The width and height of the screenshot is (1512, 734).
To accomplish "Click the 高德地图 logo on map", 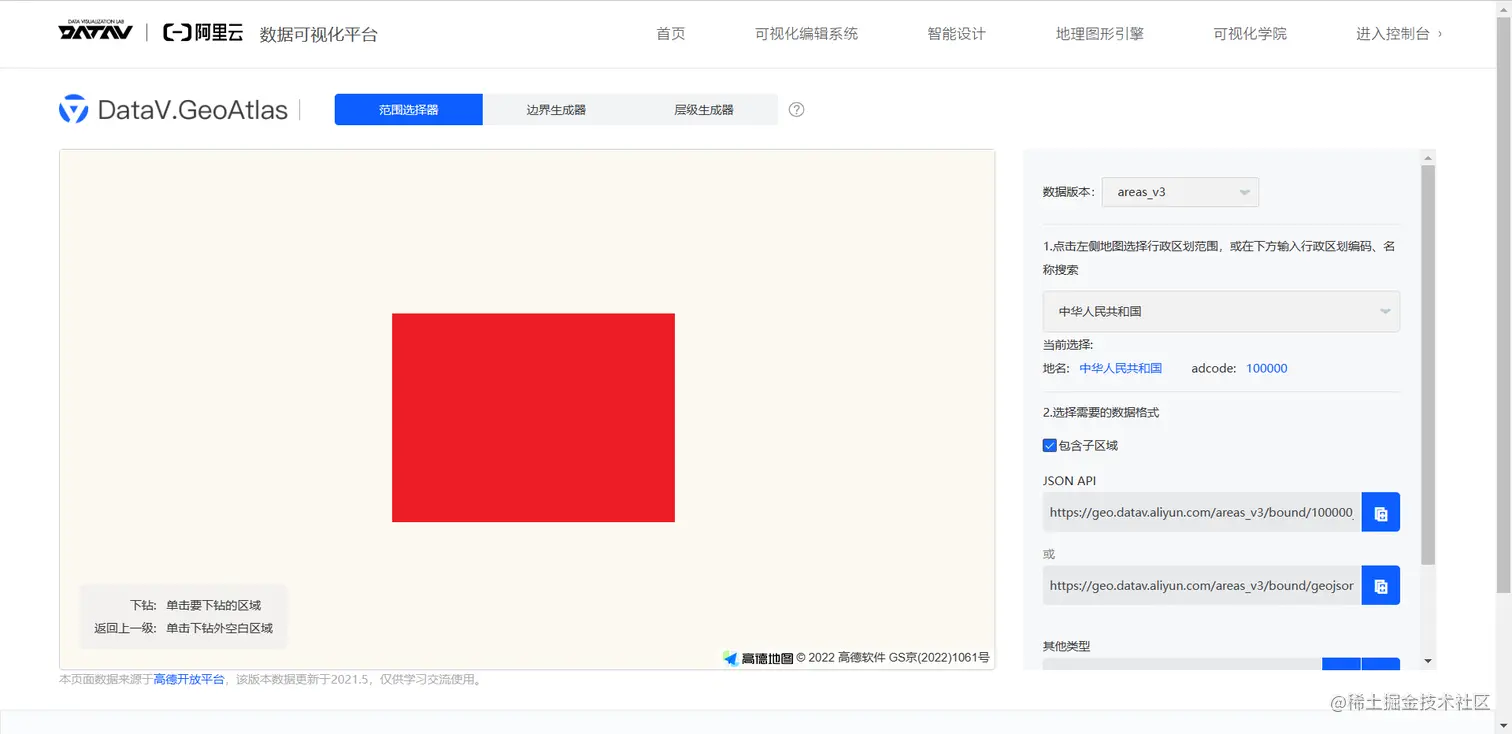I will coord(758,657).
